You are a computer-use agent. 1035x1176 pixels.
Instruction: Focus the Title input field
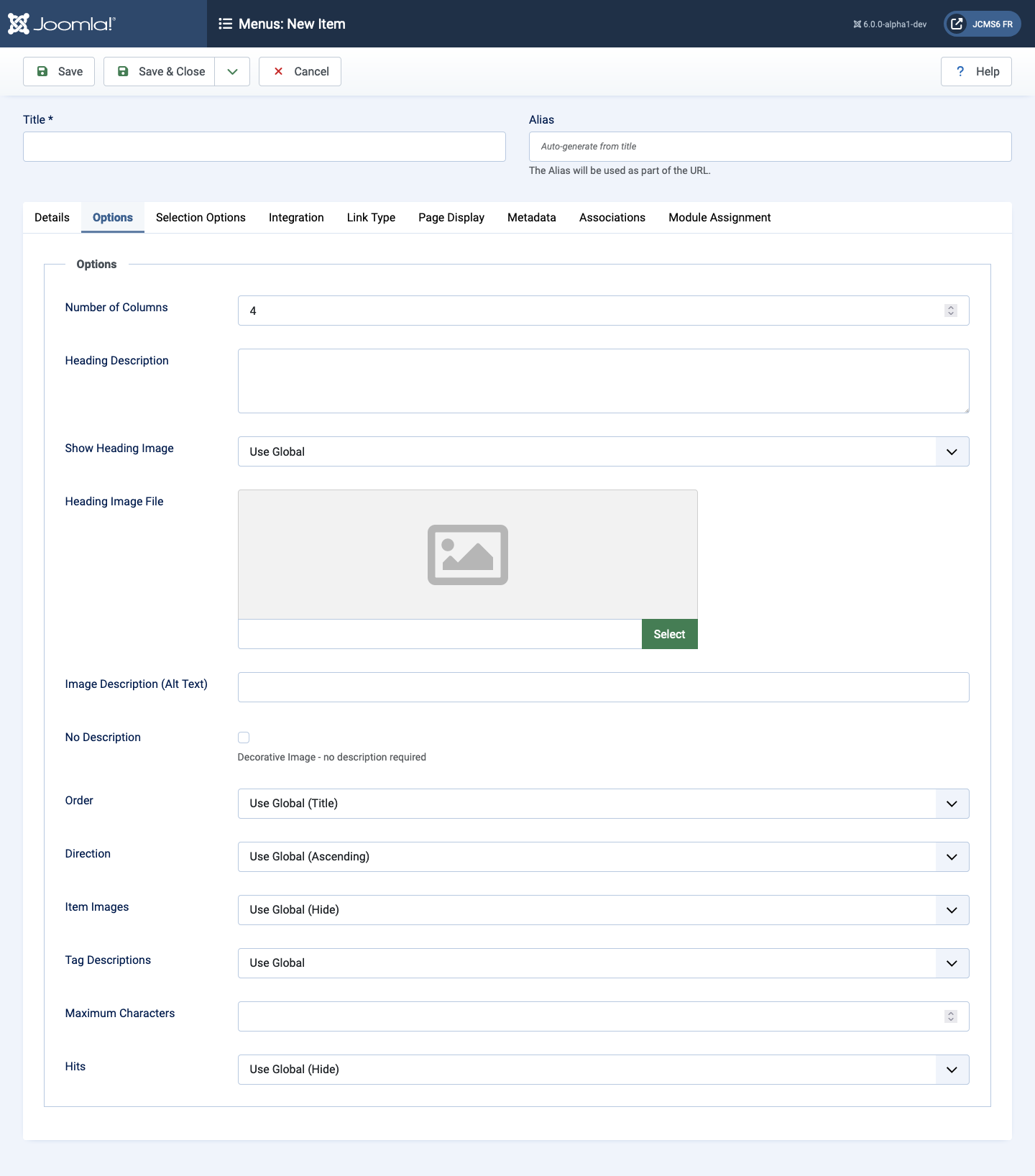[264, 147]
